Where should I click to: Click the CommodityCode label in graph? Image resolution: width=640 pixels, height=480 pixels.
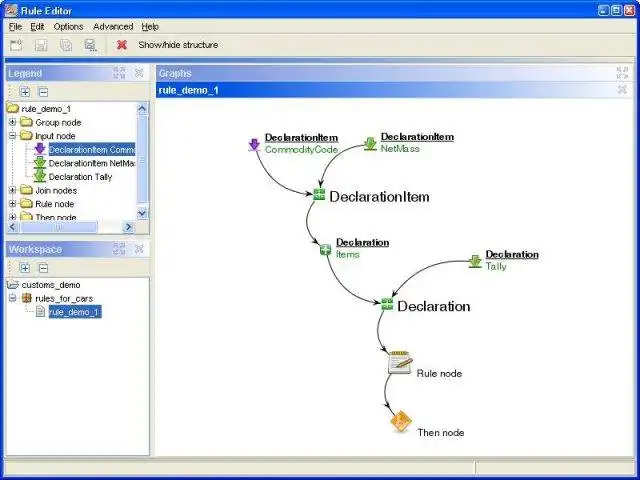tap(301, 150)
